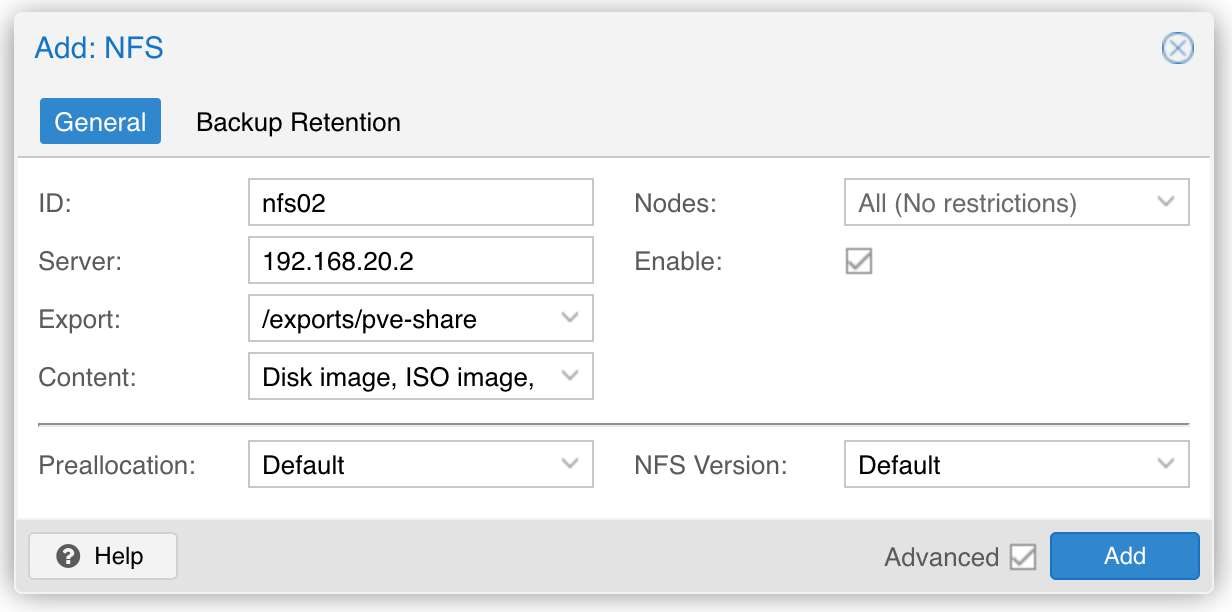
Task: Click into the Server address field
Action: pyautogui.click(x=421, y=261)
